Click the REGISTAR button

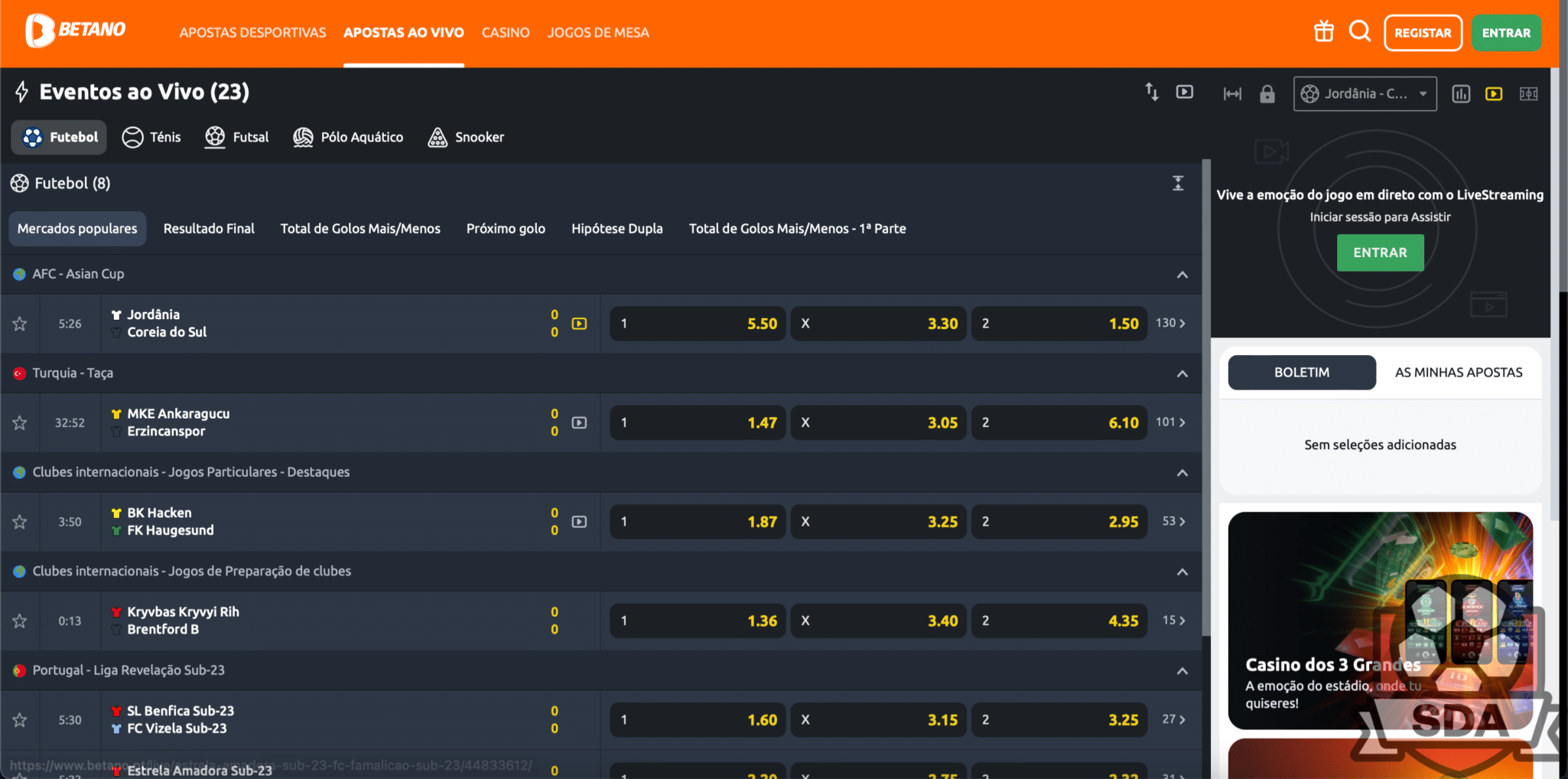pos(1423,33)
